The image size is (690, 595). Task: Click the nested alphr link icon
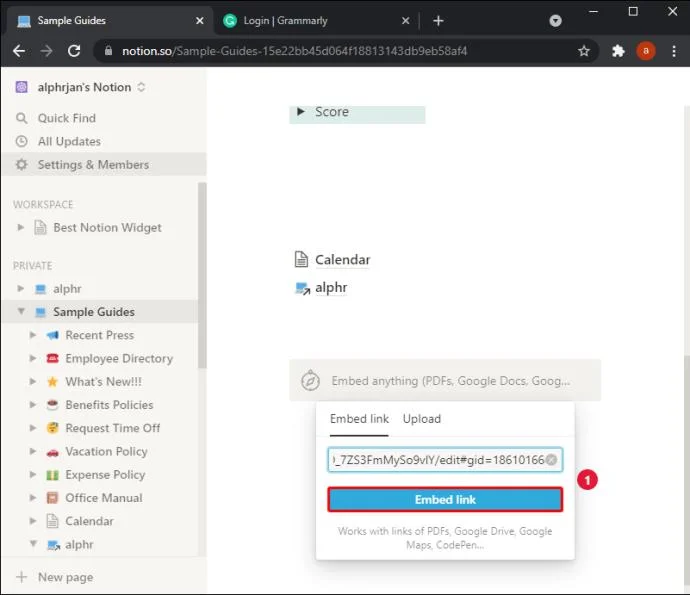pyautogui.click(x=53, y=545)
